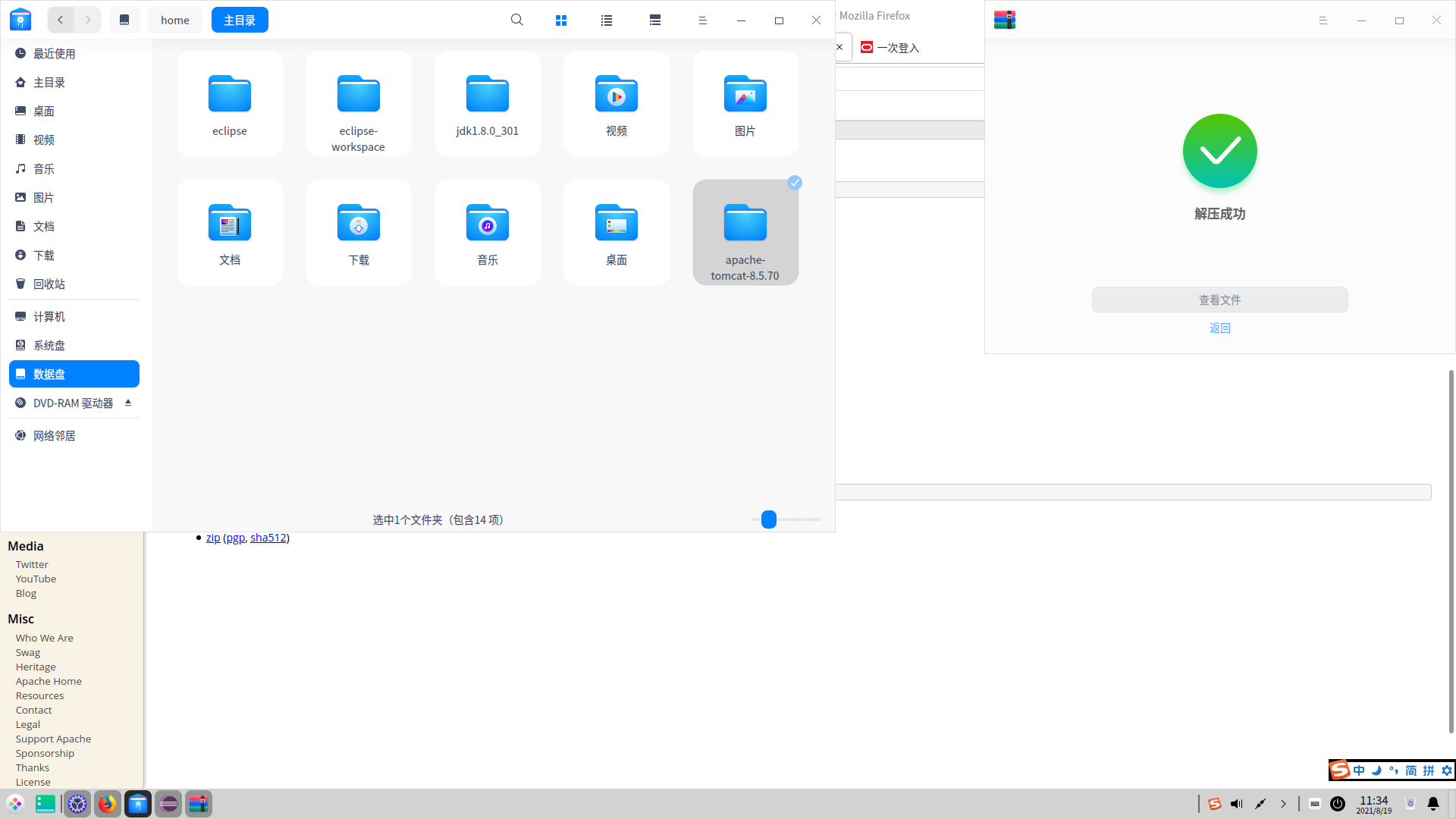Viewport: 1456px width, 819px height.
Task: Click the back navigation arrow
Action: (x=61, y=20)
